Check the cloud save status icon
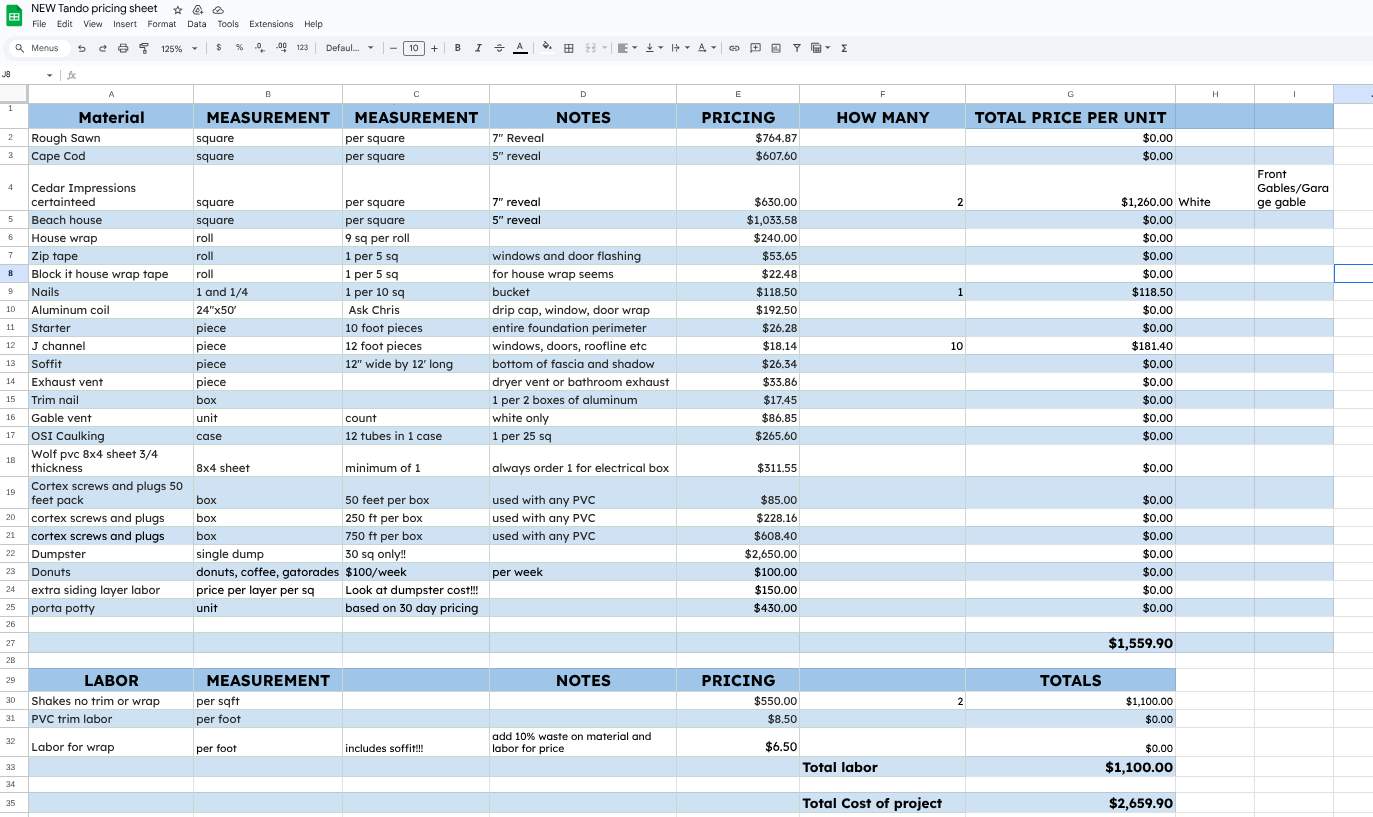Image resolution: width=1373 pixels, height=817 pixels. click(218, 9)
